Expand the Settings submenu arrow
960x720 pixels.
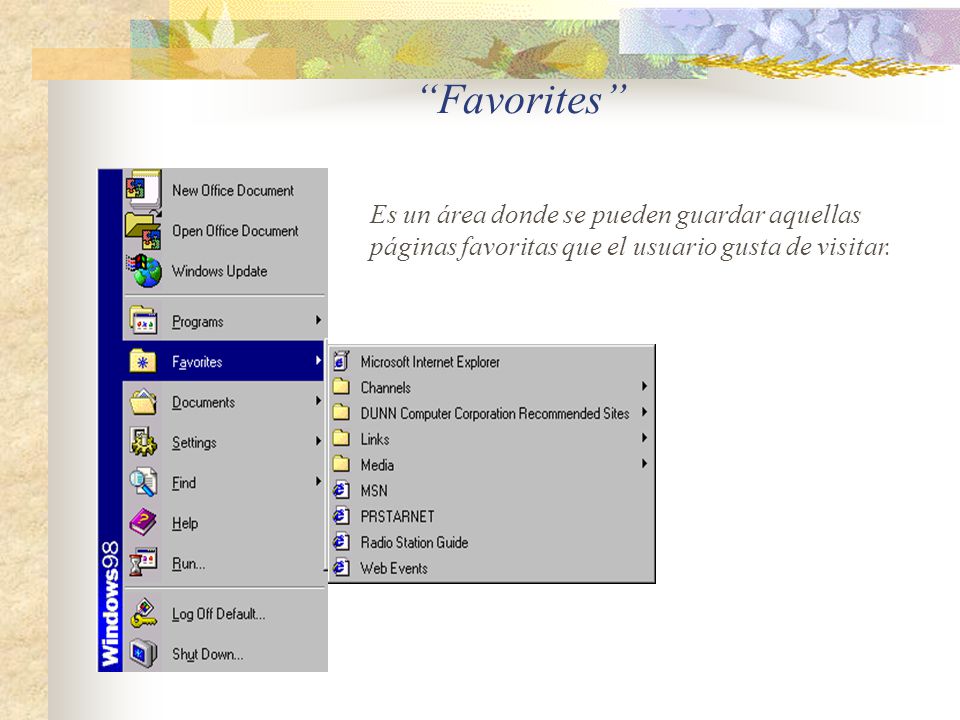coord(318,441)
